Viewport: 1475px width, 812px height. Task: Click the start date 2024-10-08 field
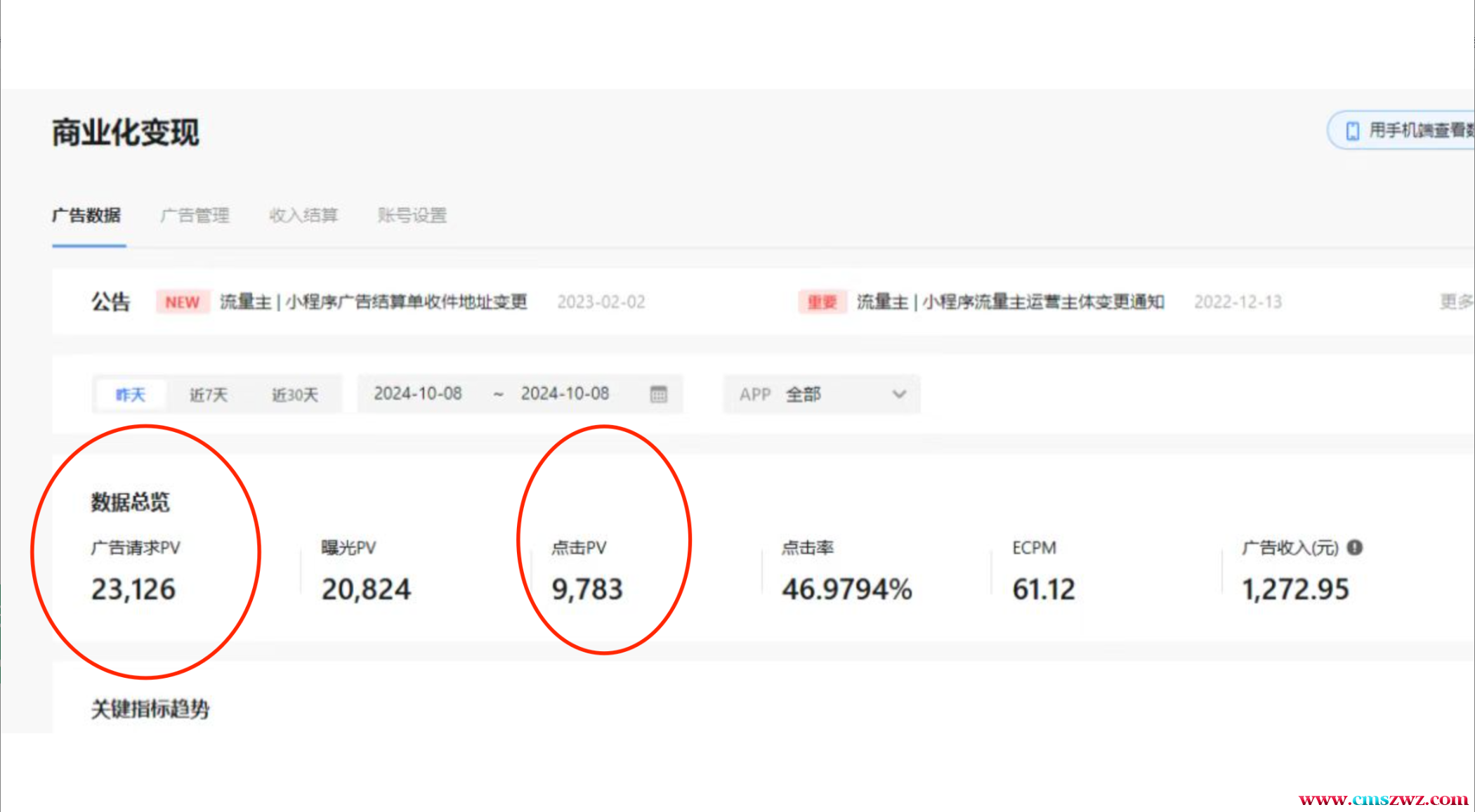[418, 393]
